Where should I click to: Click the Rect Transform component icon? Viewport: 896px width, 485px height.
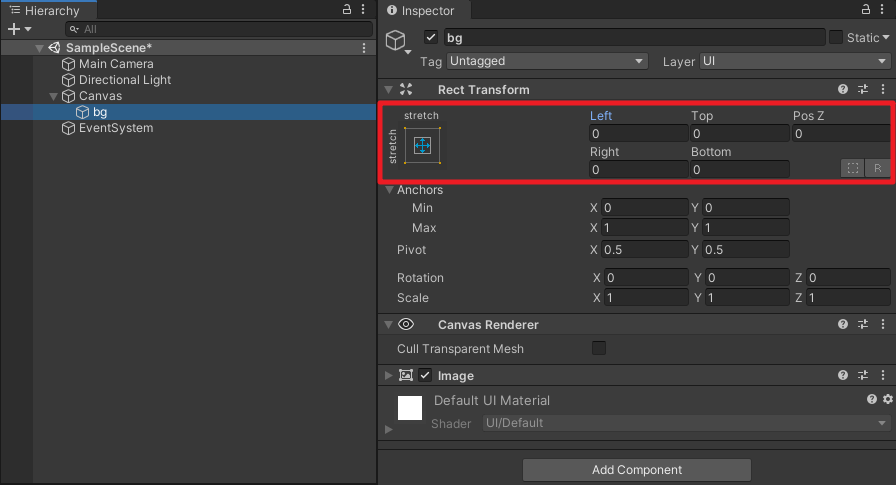[406, 89]
